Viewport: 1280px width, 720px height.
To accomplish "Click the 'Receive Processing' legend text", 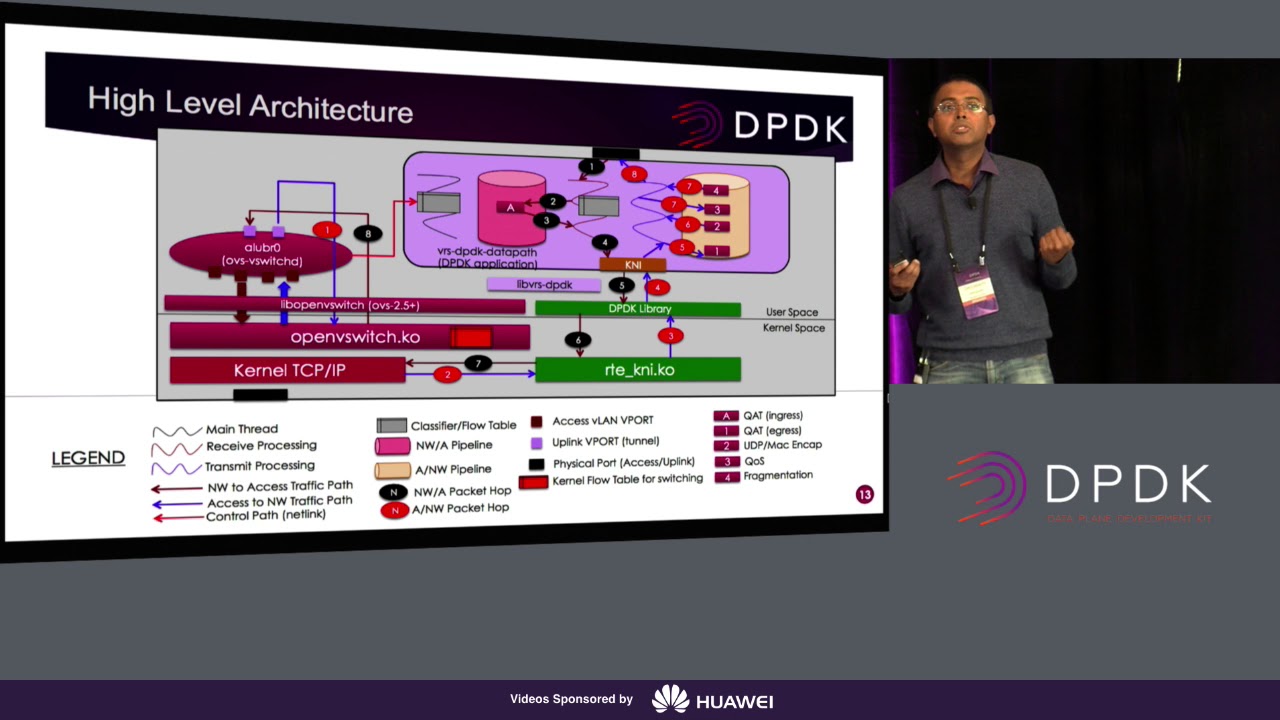I will coord(261,446).
